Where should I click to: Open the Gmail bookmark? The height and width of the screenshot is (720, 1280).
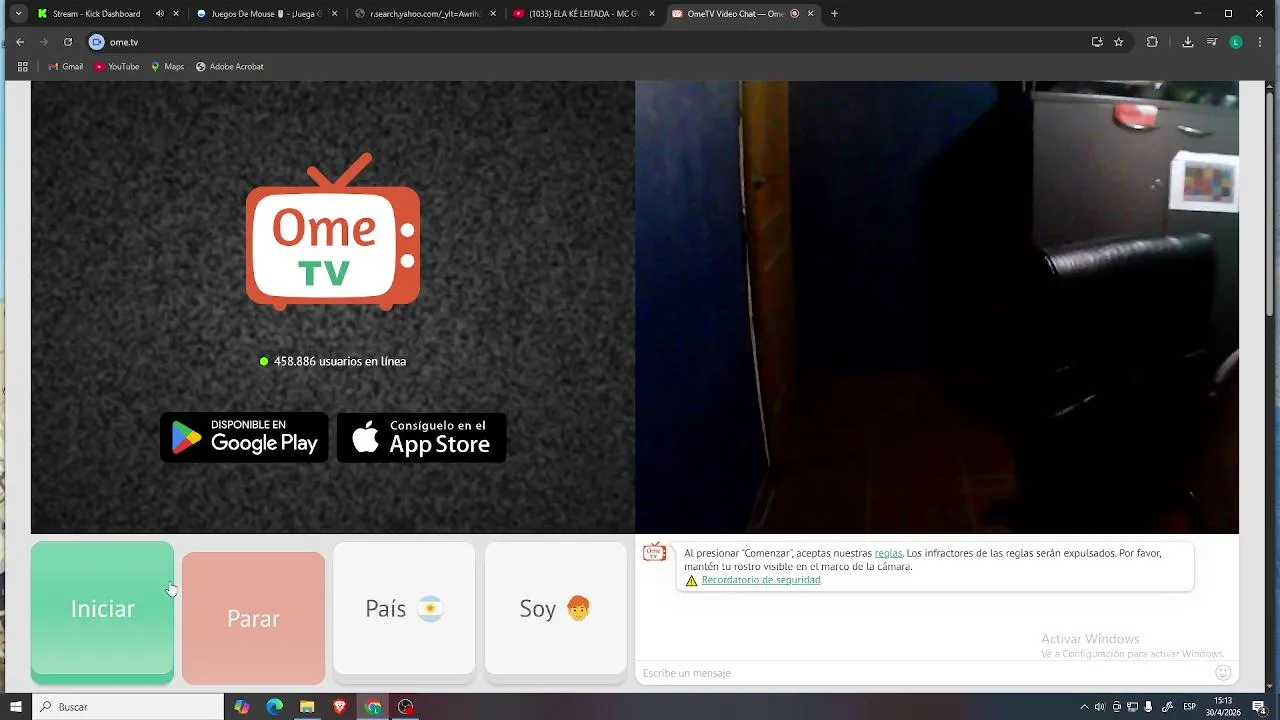[66, 67]
